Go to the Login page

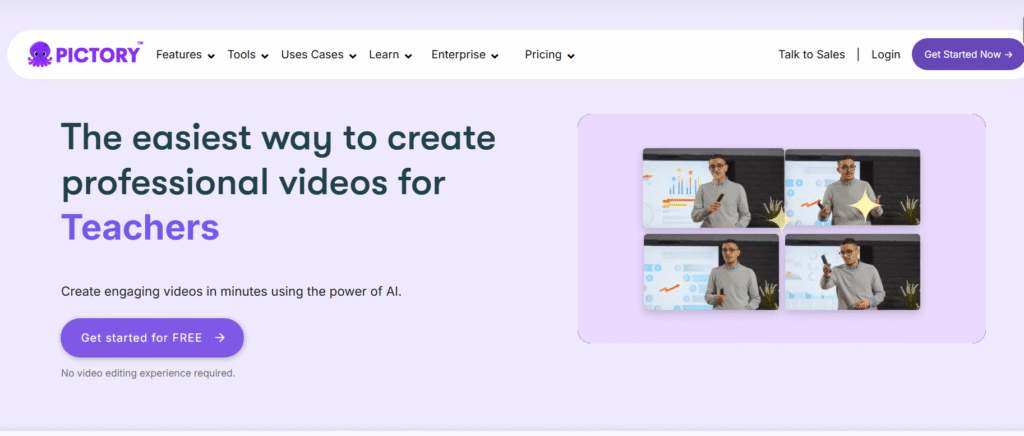click(x=886, y=55)
